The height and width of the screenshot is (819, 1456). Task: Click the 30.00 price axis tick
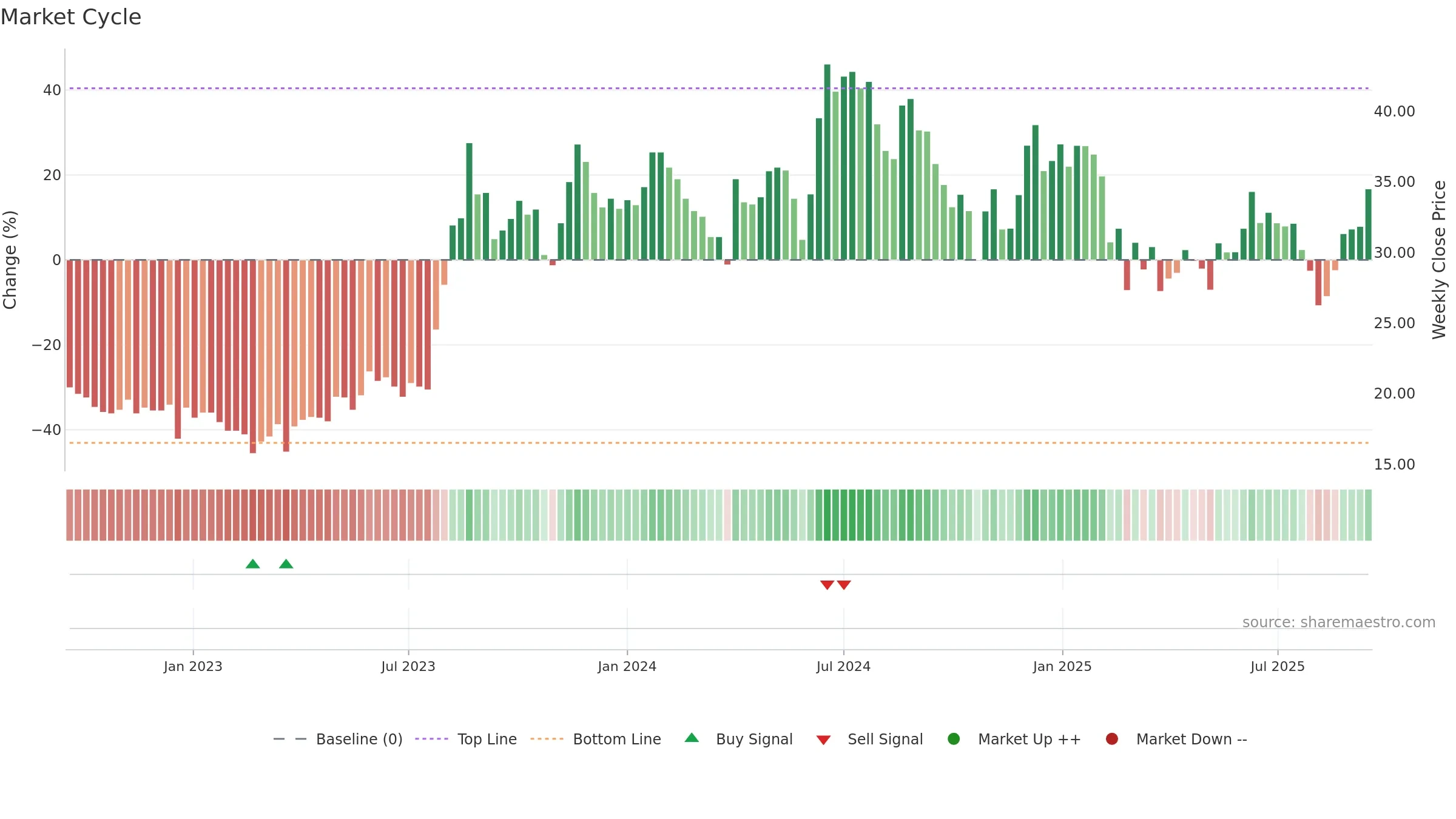(1394, 253)
